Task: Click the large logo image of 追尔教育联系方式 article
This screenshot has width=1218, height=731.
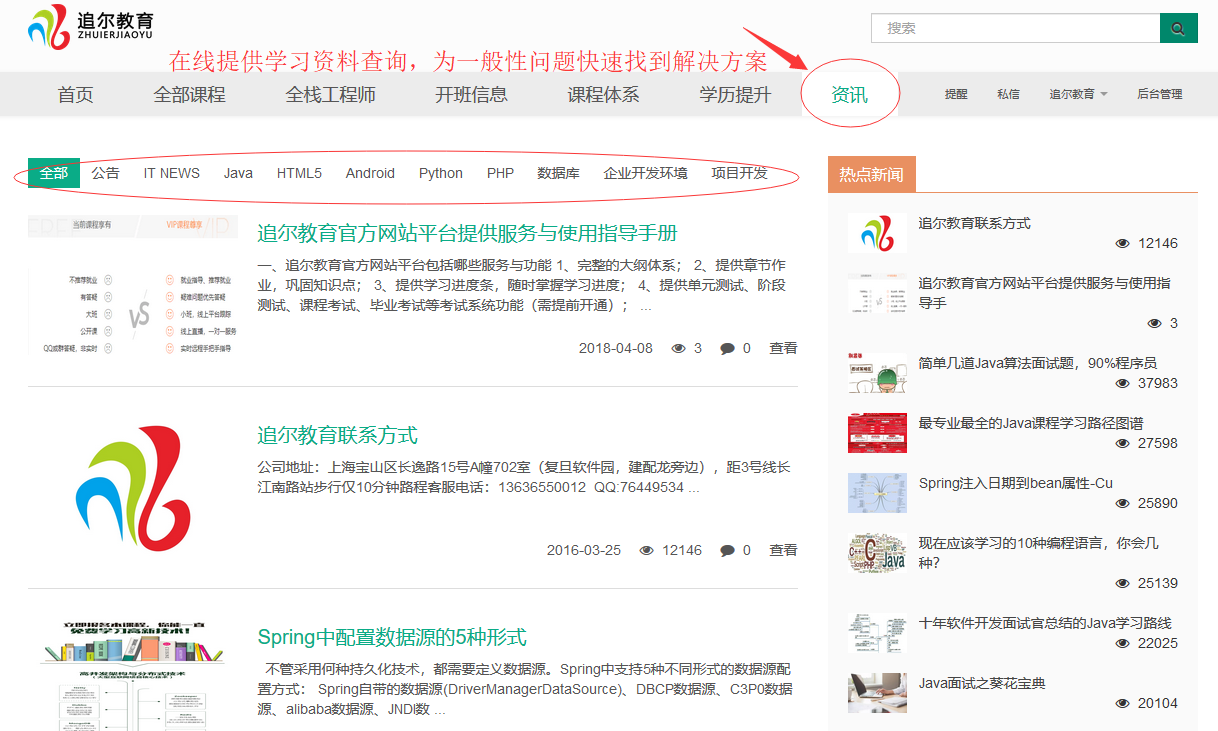Action: point(132,486)
